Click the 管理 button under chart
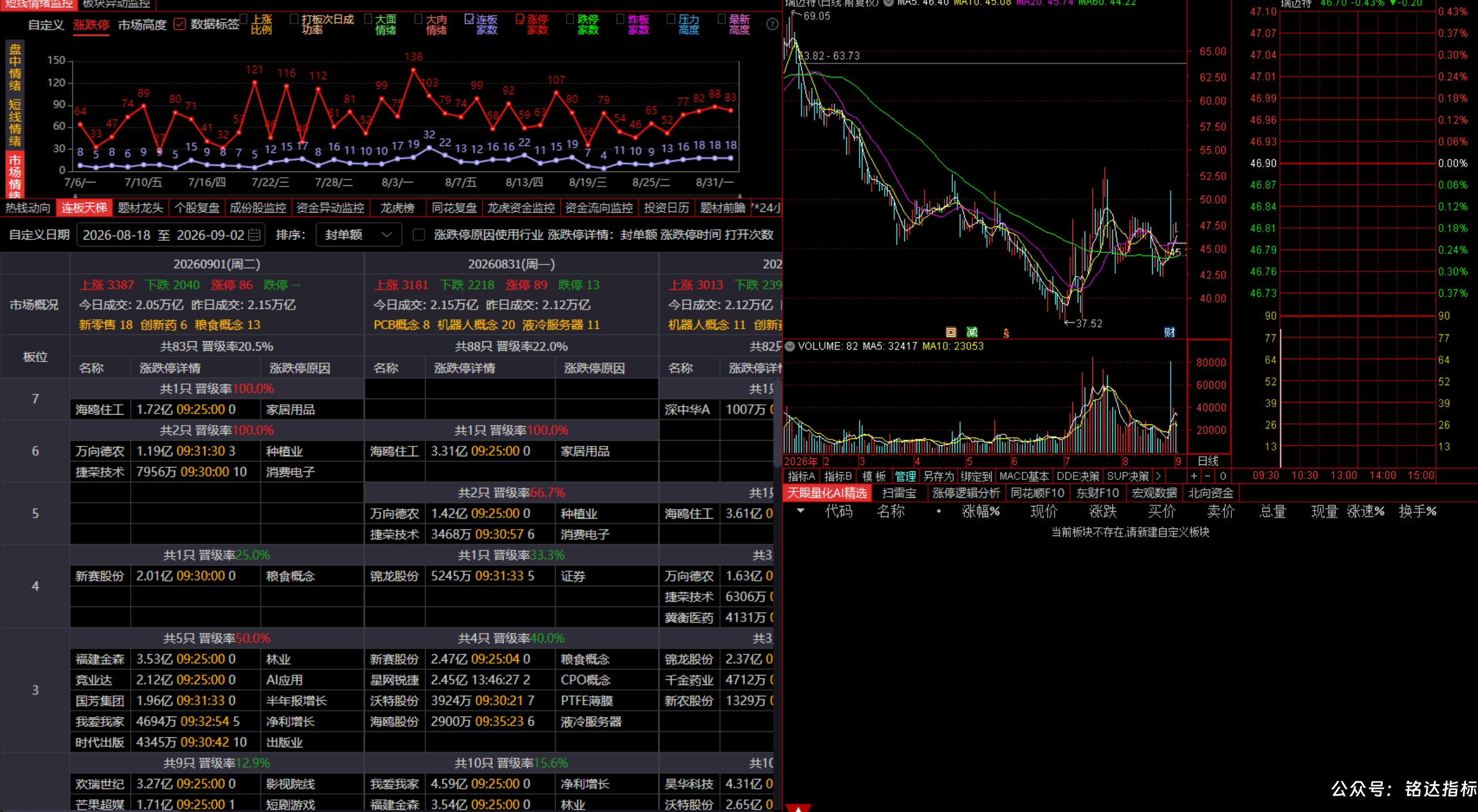 (905, 476)
